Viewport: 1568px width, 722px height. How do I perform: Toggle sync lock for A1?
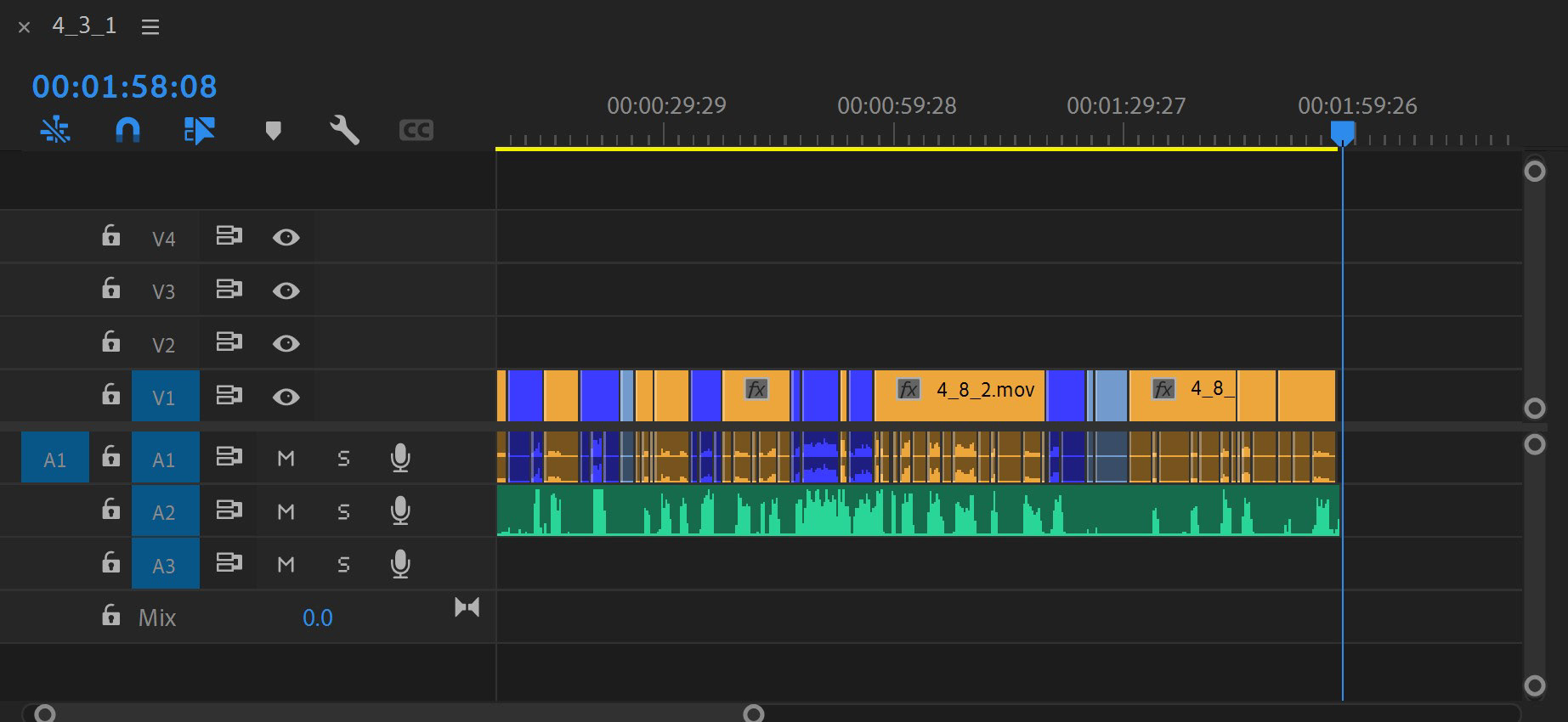tap(229, 456)
